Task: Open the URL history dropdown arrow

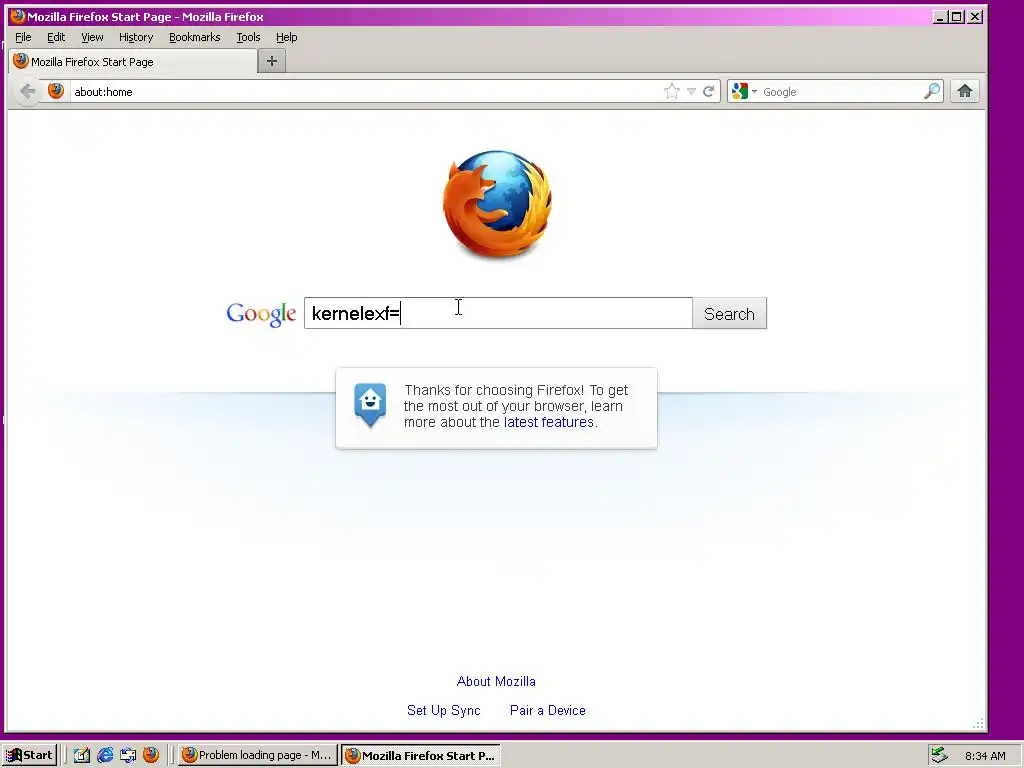Action: click(692, 91)
